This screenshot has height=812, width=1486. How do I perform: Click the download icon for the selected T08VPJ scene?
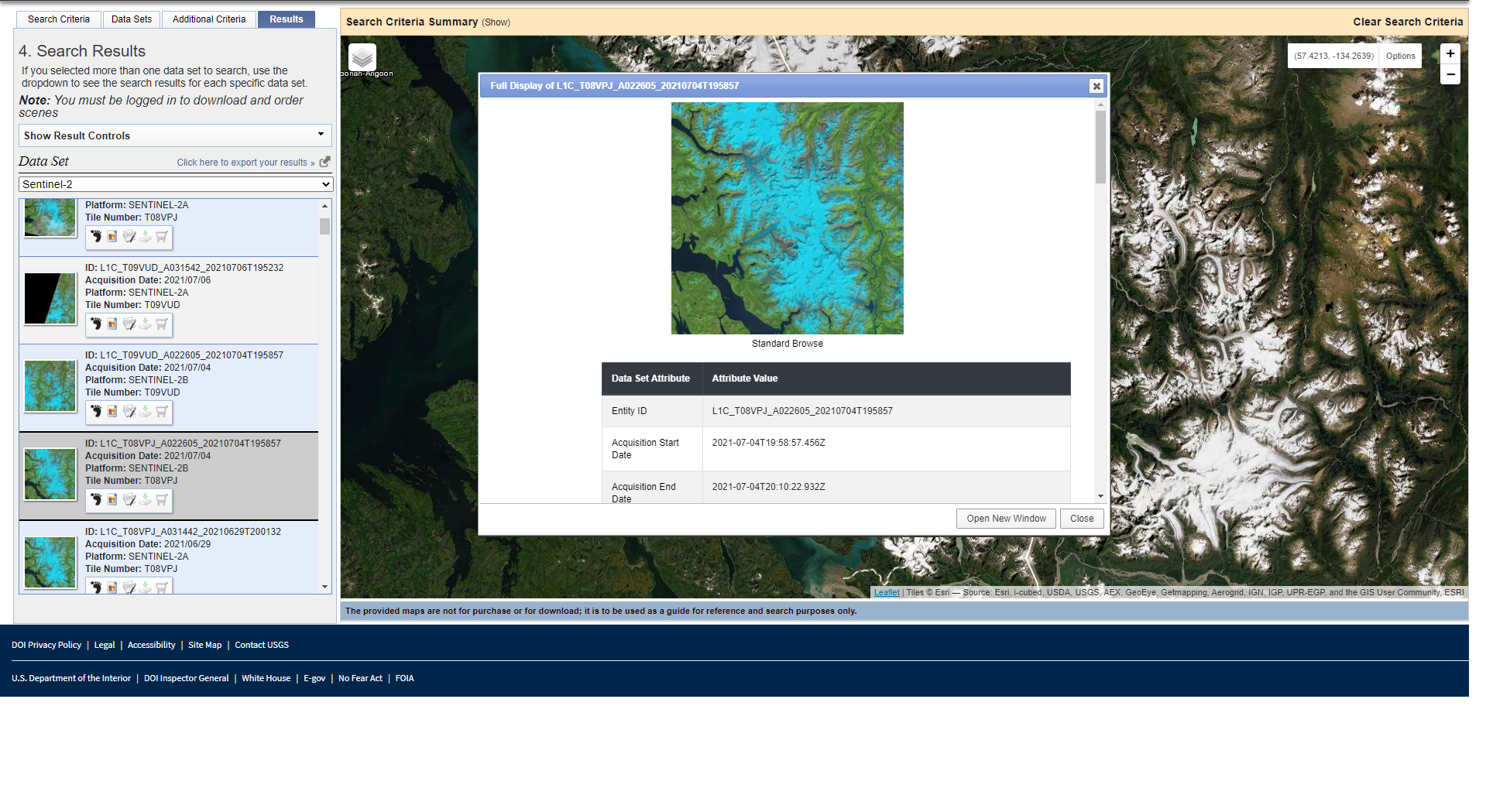145,500
